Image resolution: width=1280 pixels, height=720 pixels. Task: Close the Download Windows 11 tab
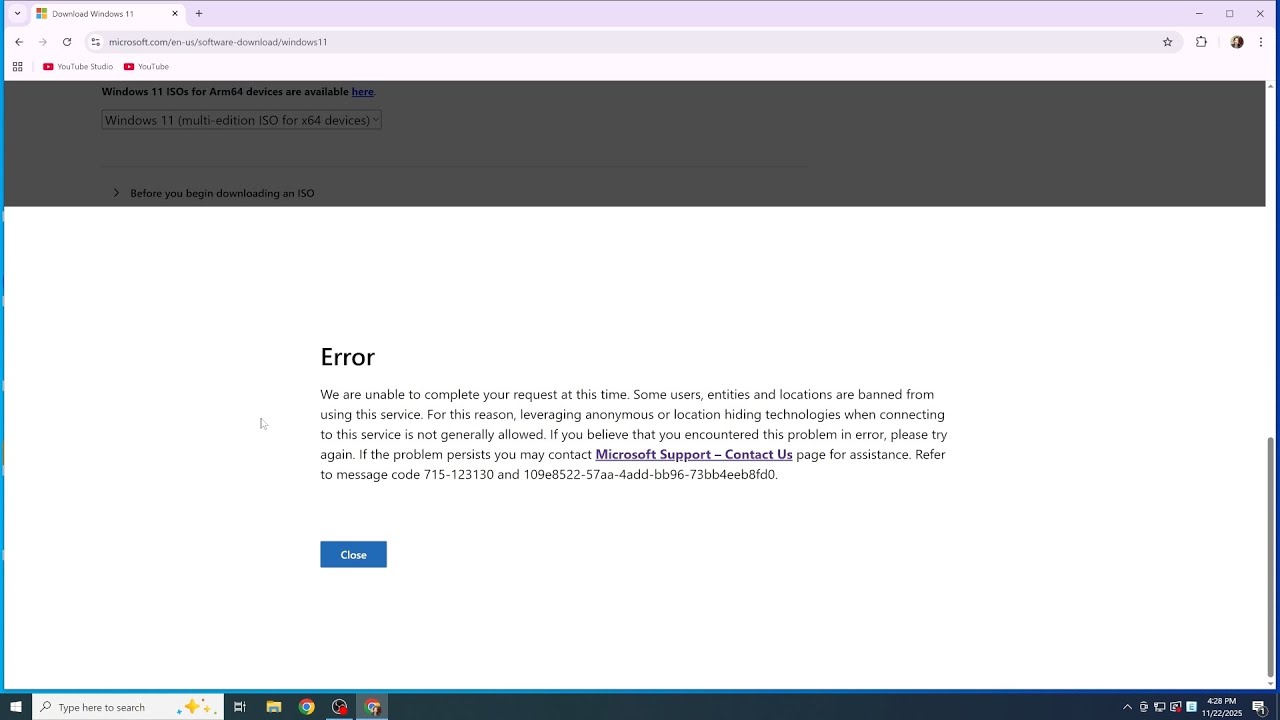click(175, 14)
